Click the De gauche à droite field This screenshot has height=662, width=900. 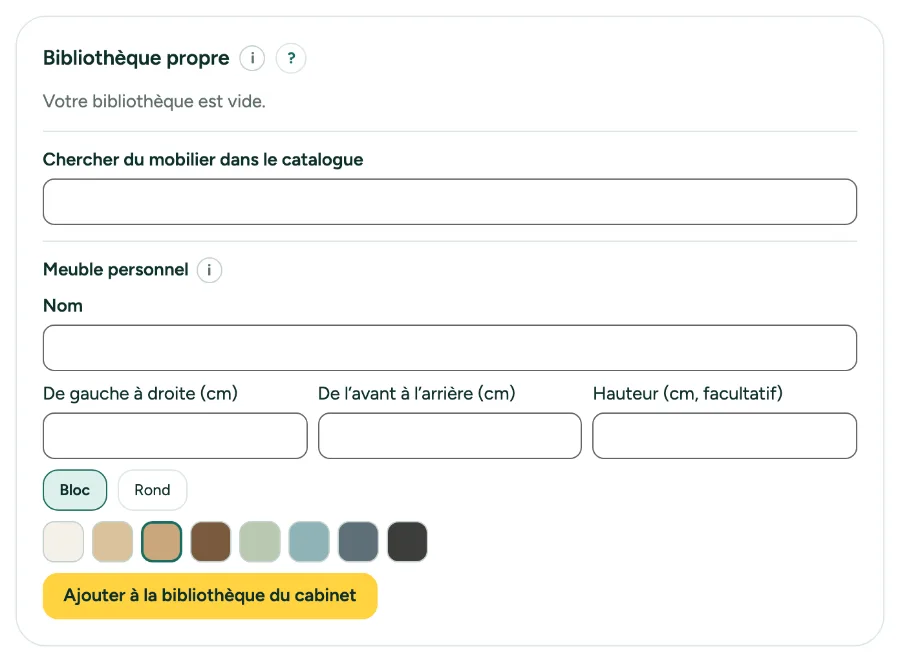(175, 436)
